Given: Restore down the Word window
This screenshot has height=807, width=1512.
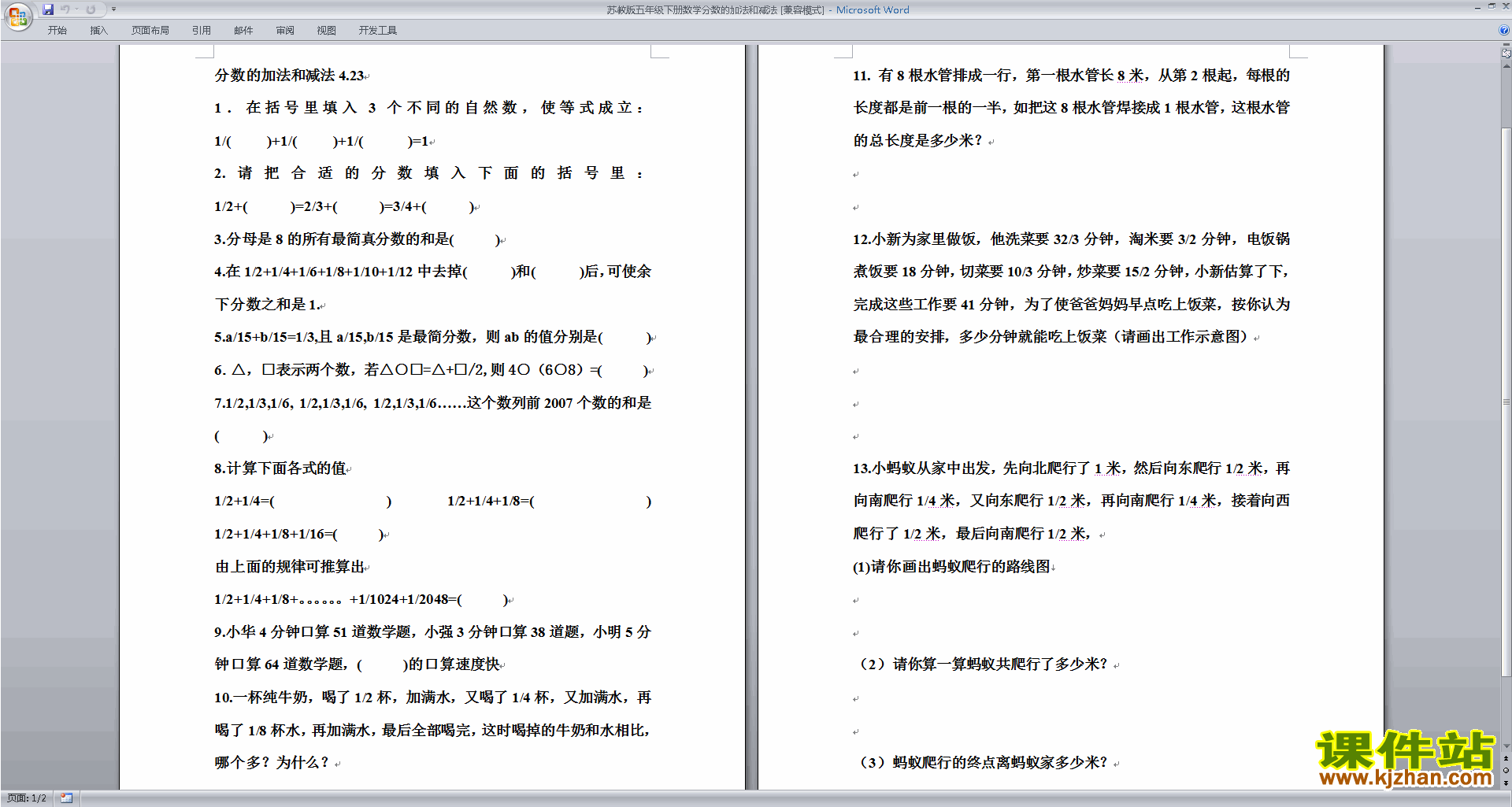Looking at the screenshot, I should 1492,7.
